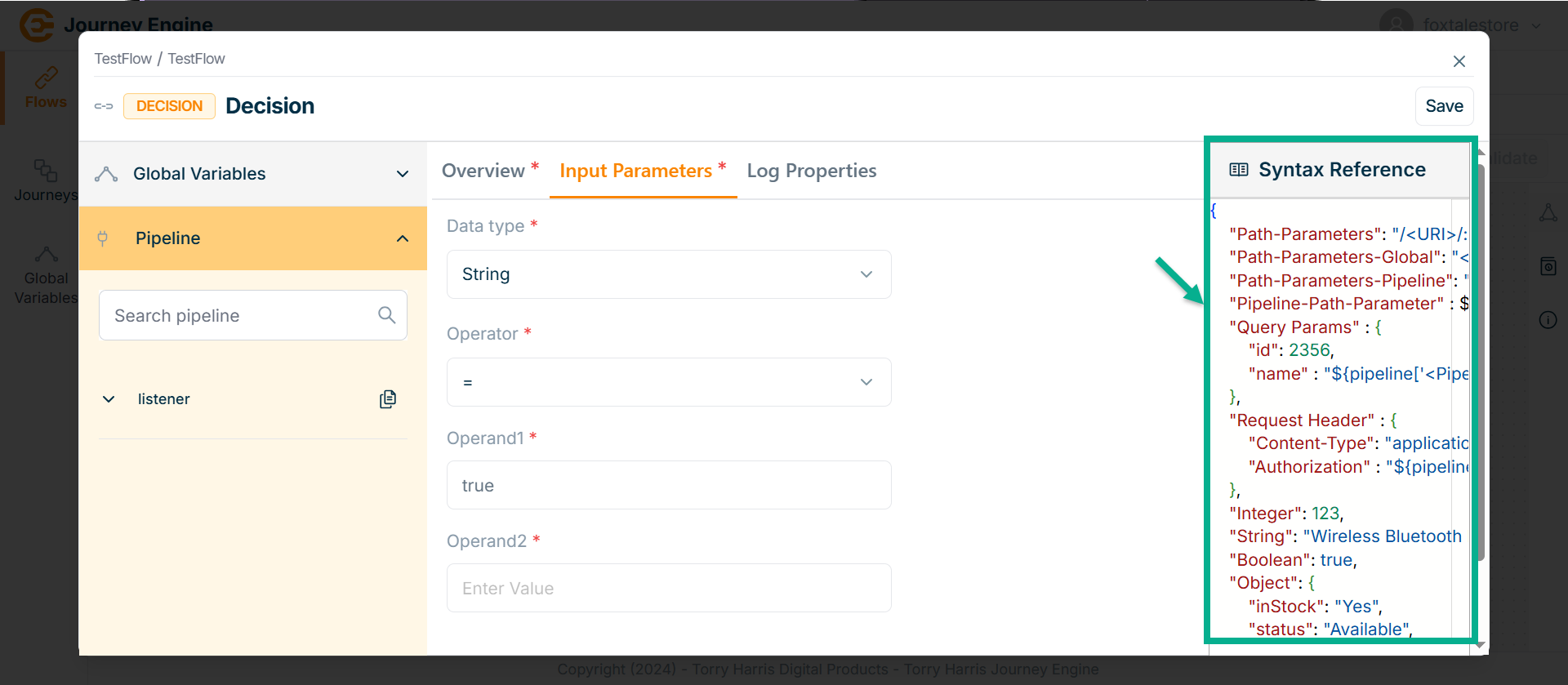Collapse the Pipeline section
The height and width of the screenshot is (685, 1568).
pyautogui.click(x=402, y=238)
